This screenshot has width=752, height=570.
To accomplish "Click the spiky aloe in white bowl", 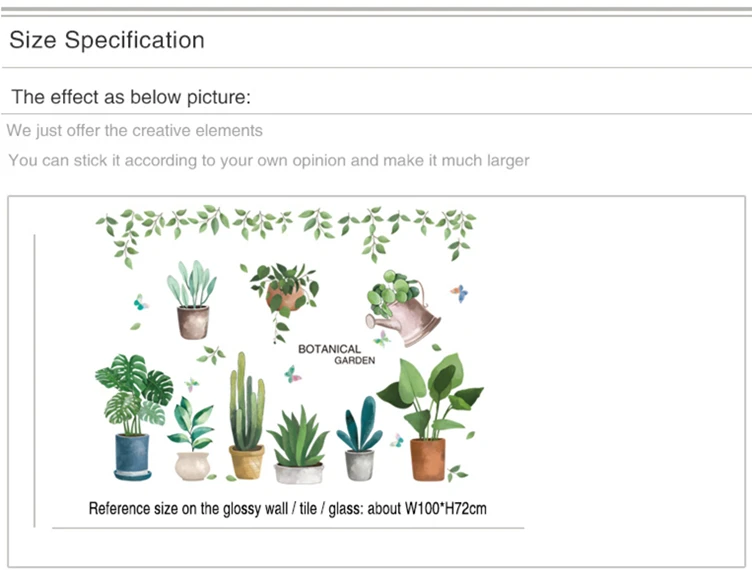I will [298, 444].
